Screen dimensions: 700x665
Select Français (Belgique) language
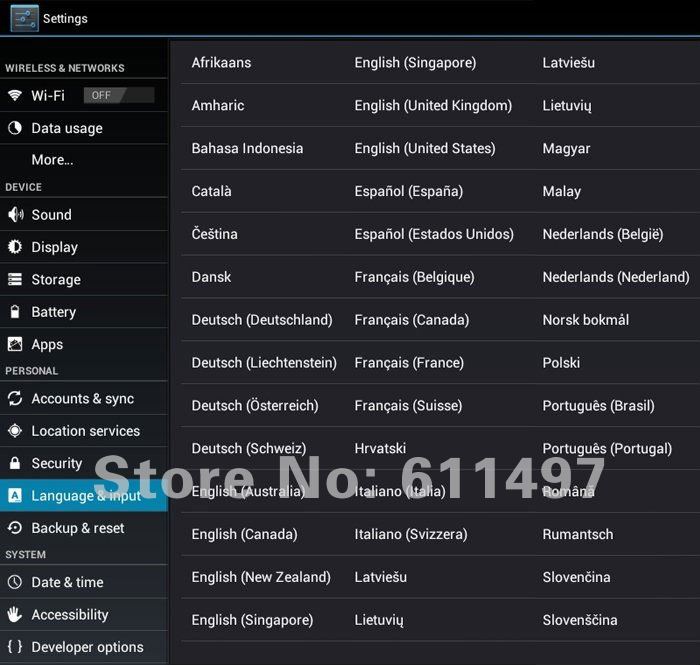[x=414, y=277]
